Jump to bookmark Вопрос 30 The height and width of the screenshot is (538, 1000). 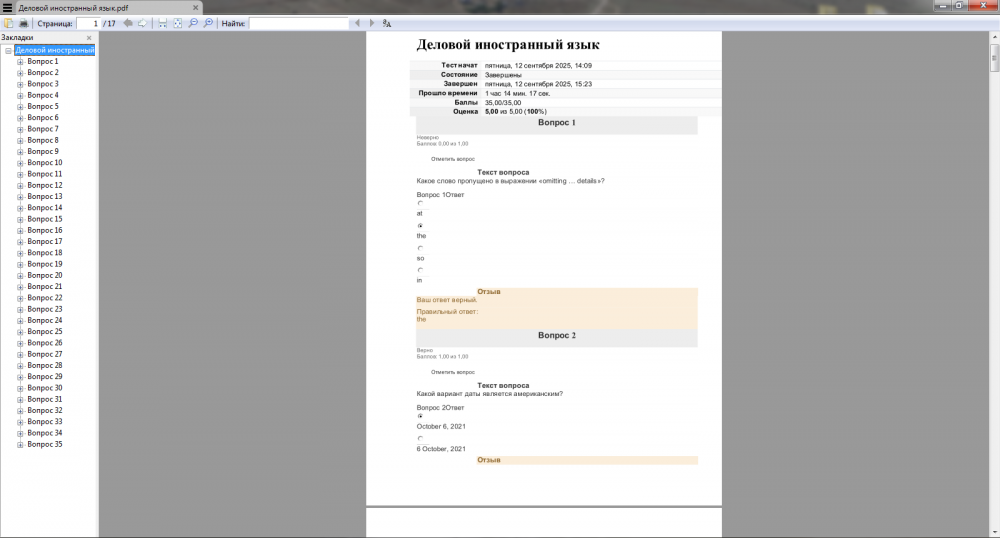coord(45,388)
